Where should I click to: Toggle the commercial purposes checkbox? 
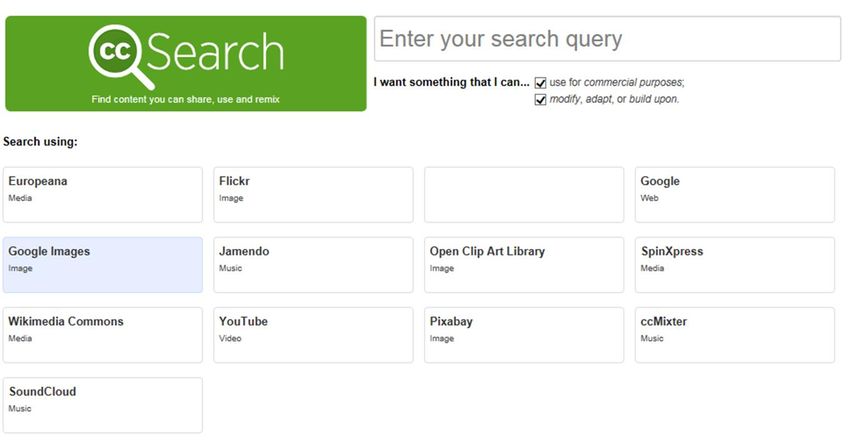click(540, 83)
